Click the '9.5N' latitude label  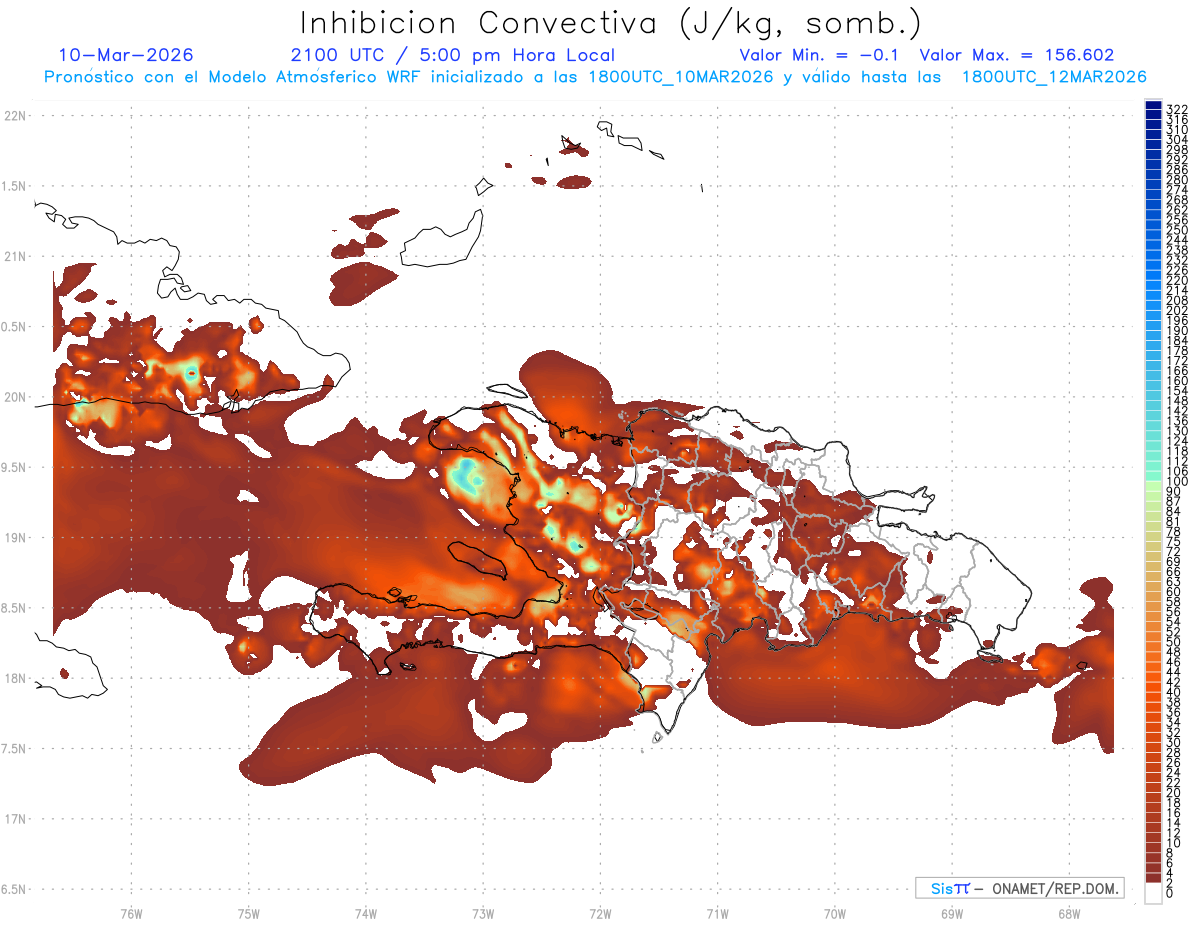pos(15,467)
